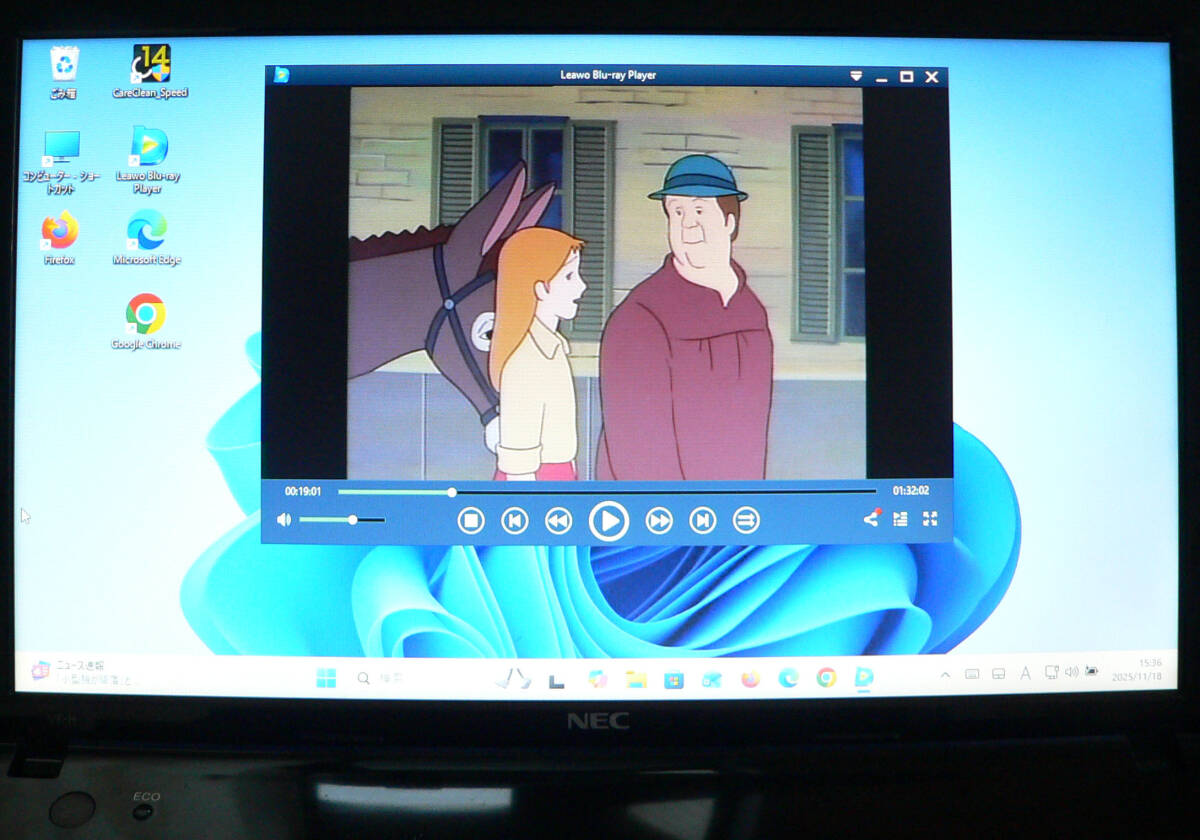Select the Leawo Blu-ray Player desktop shortcut
The height and width of the screenshot is (840, 1200).
pos(148,160)
